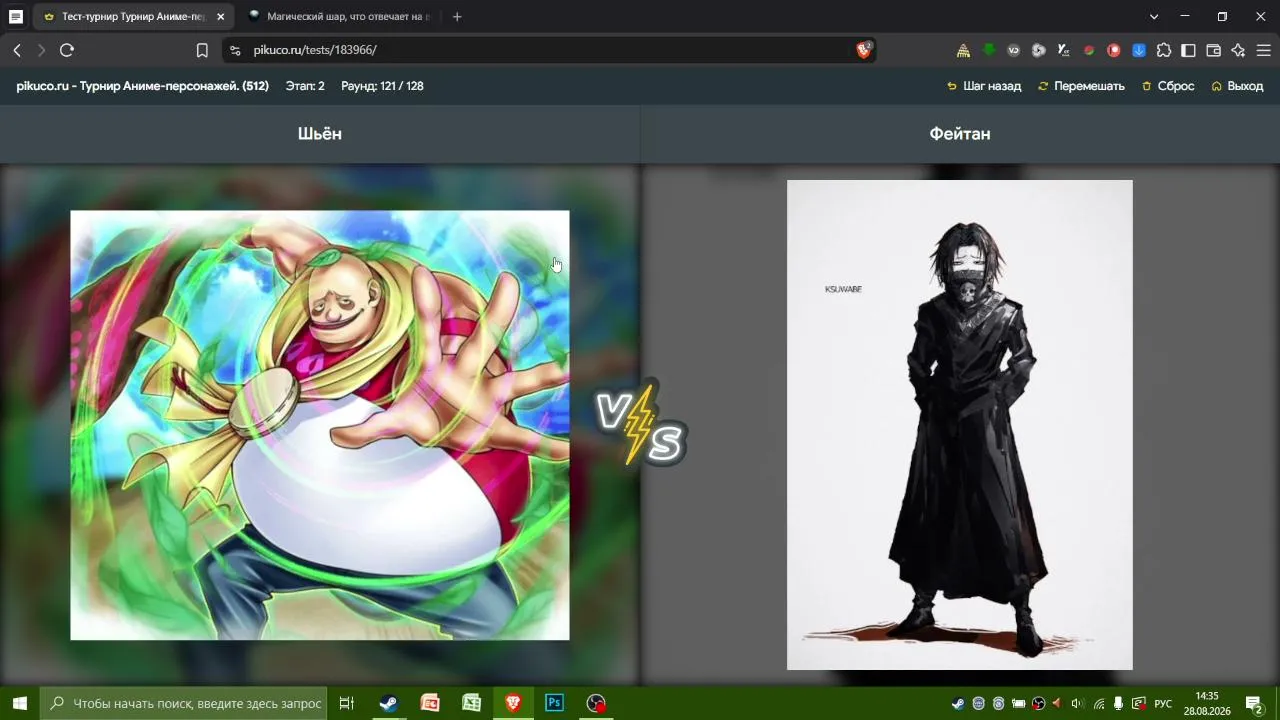Open the system volume speaker icon

point(1077,703)
